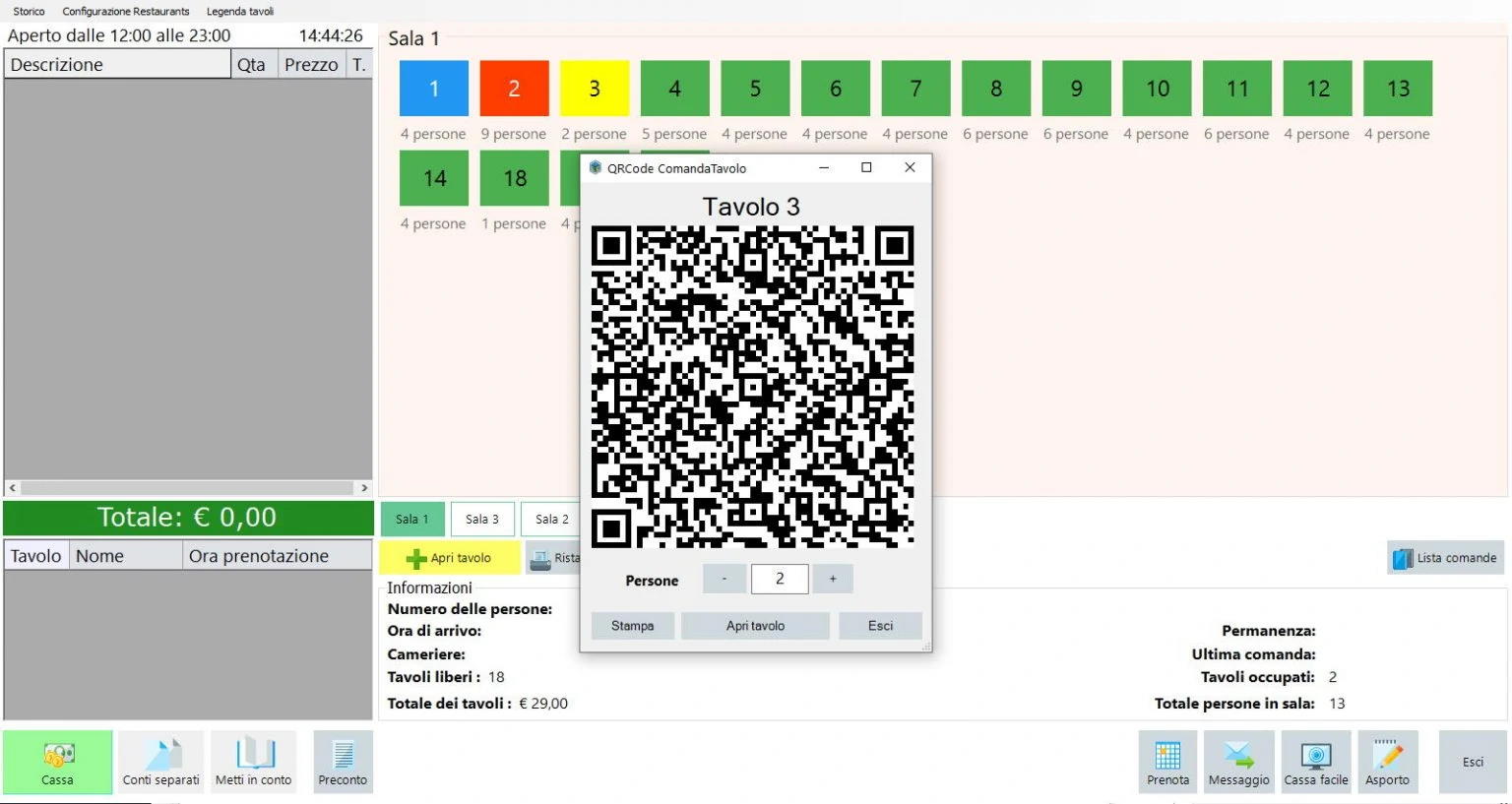Select table 13
Screen dimensions: 1512x804
click(x=1398, y=89)
